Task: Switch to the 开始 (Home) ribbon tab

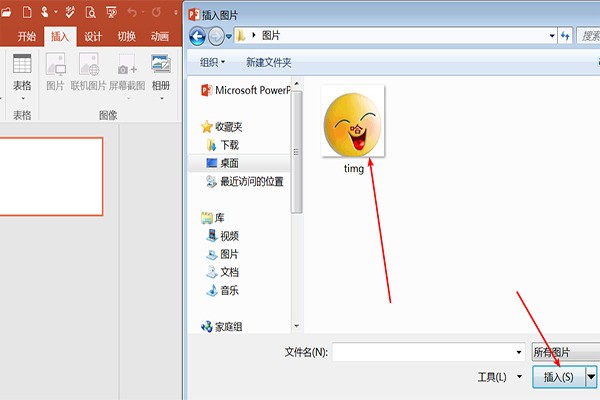Action: point(27,36)
